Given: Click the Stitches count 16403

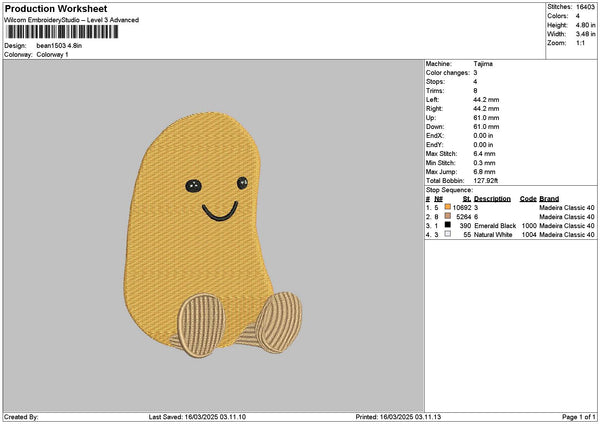Looking at the screenshot, I should click(587, 7).
